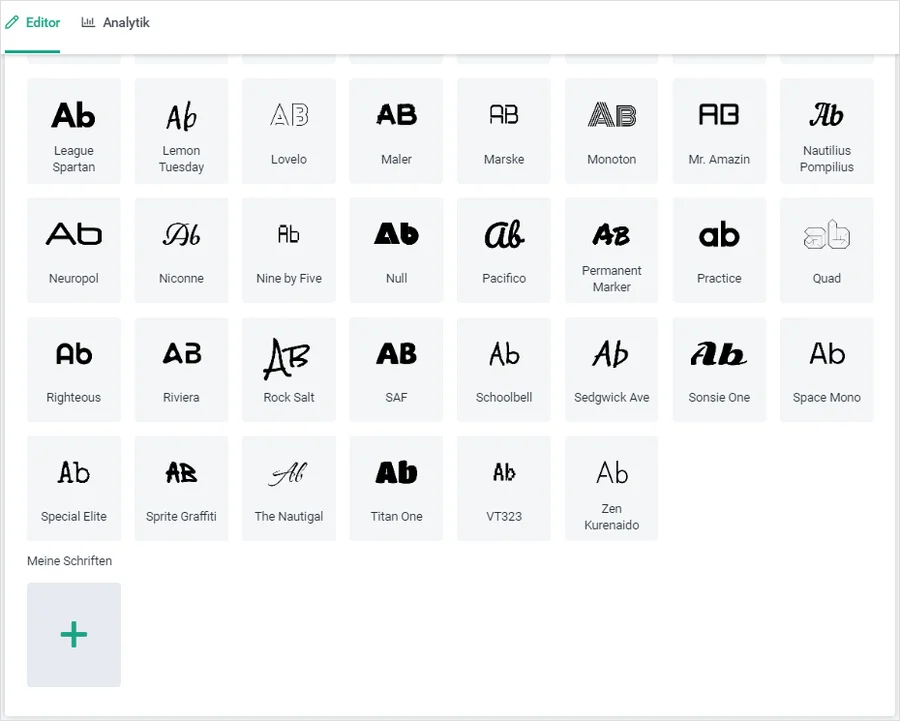Select the Nautilius Pompilius font
This screenshot has width=900, height=721.
click(826, 131)
